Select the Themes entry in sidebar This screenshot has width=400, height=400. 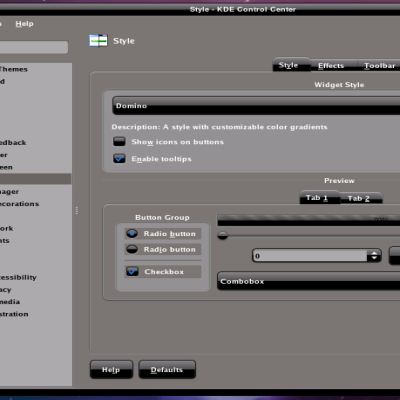point(13,69)
